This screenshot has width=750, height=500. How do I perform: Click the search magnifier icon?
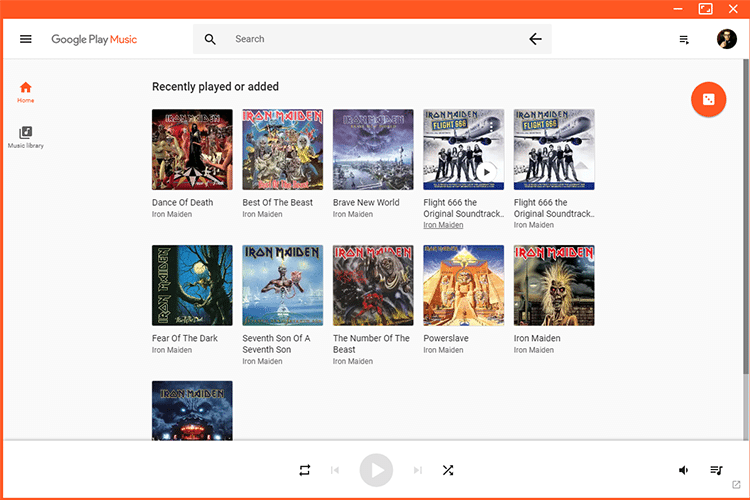(x=210, y=39)
